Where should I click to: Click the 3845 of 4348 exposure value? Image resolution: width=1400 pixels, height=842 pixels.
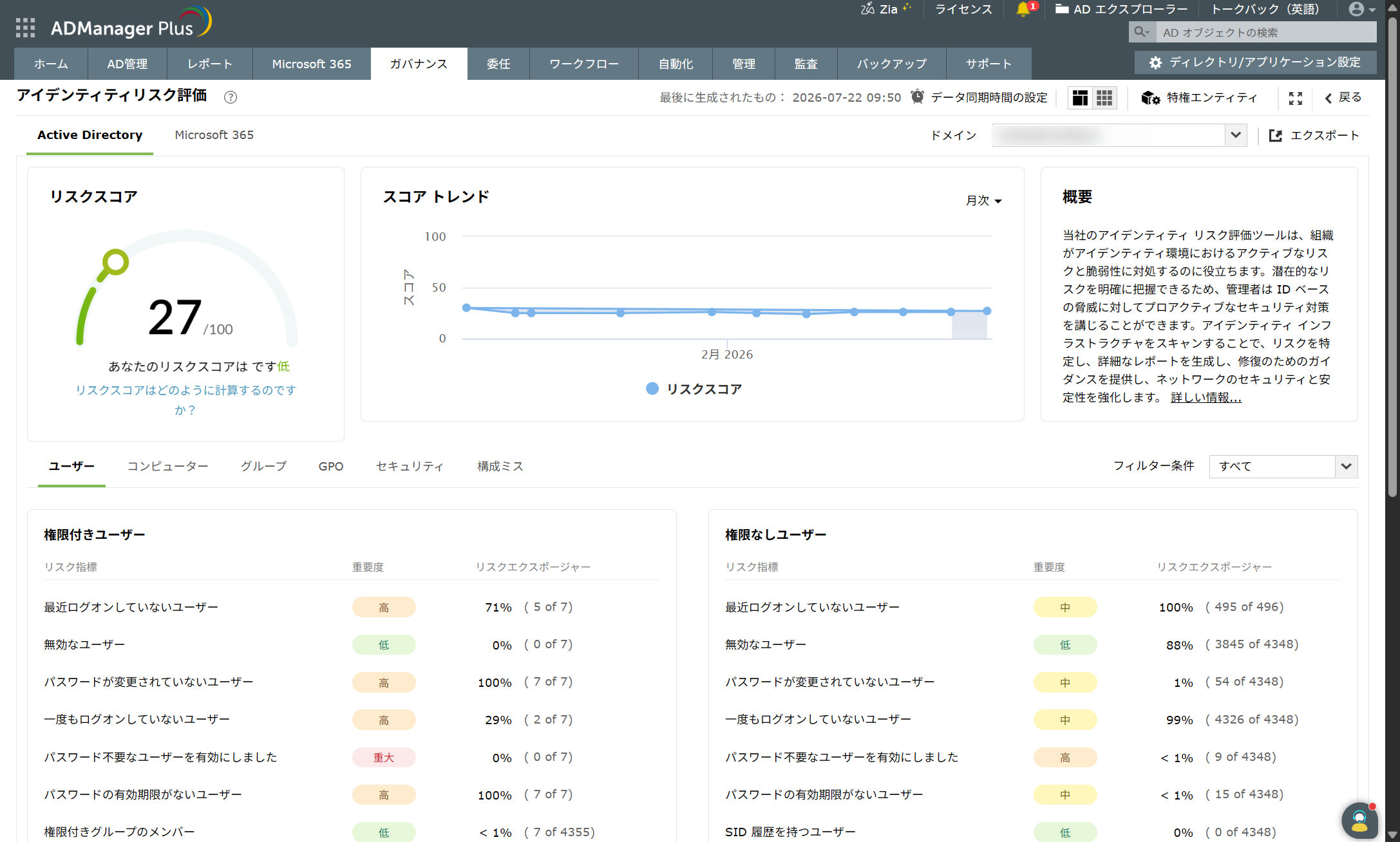click(1252, 644)
